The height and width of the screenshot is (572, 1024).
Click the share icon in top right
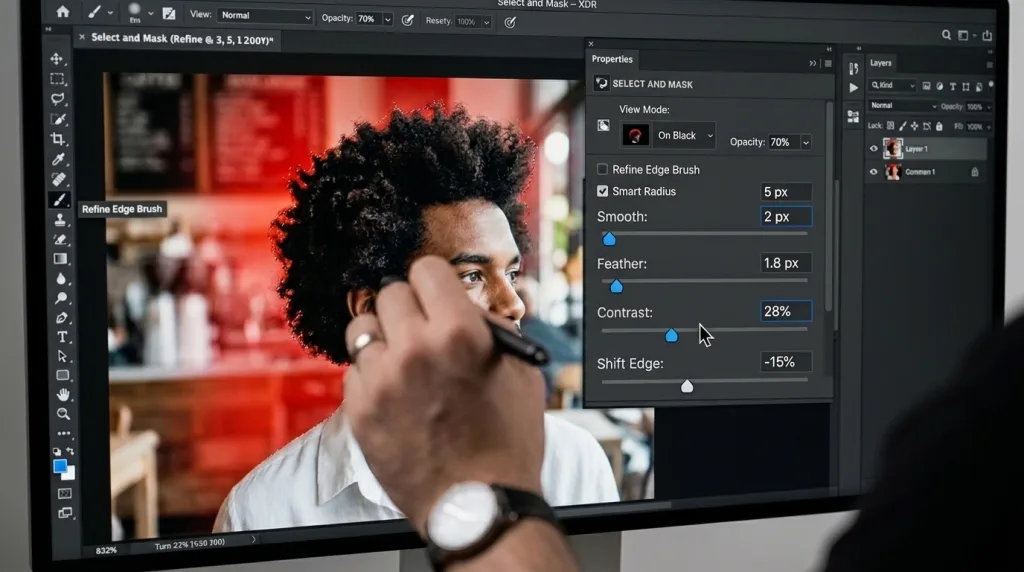point(987,35)
